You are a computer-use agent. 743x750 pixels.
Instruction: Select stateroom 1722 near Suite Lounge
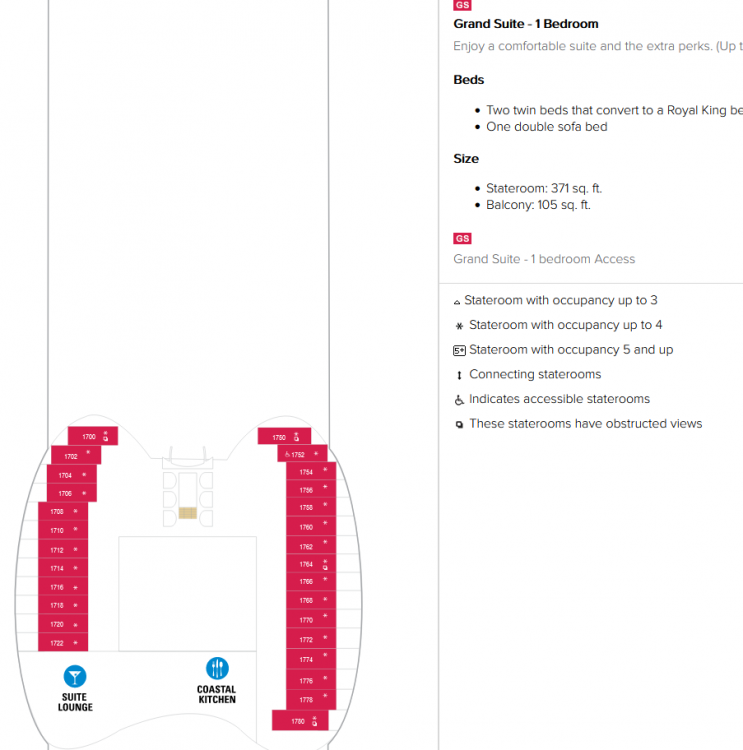[63, 642]
